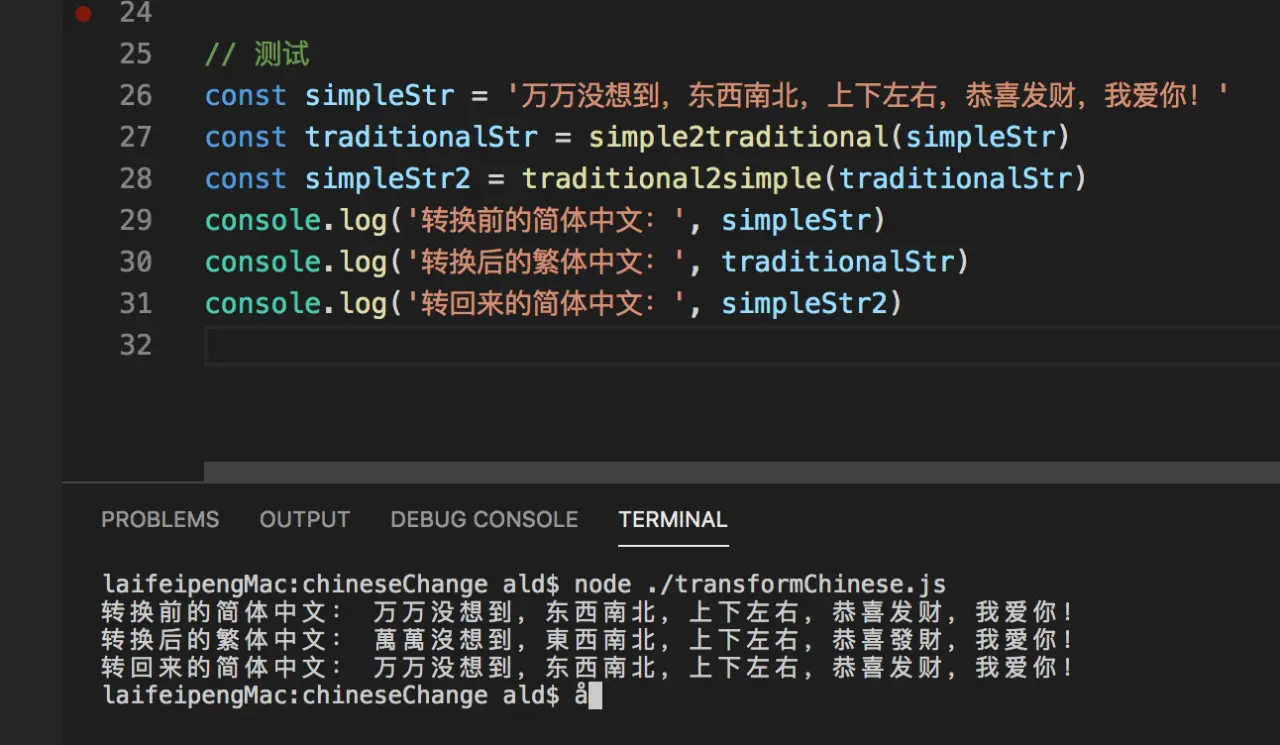Click line number 31 in the gutter
1280x745 pixels.
pos(136,303)
